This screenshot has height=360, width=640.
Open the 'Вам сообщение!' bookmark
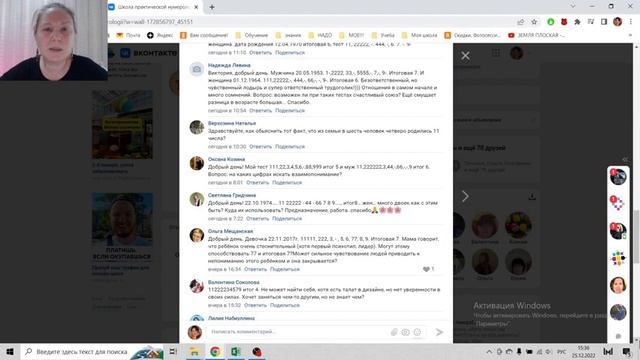coord(204,36)
